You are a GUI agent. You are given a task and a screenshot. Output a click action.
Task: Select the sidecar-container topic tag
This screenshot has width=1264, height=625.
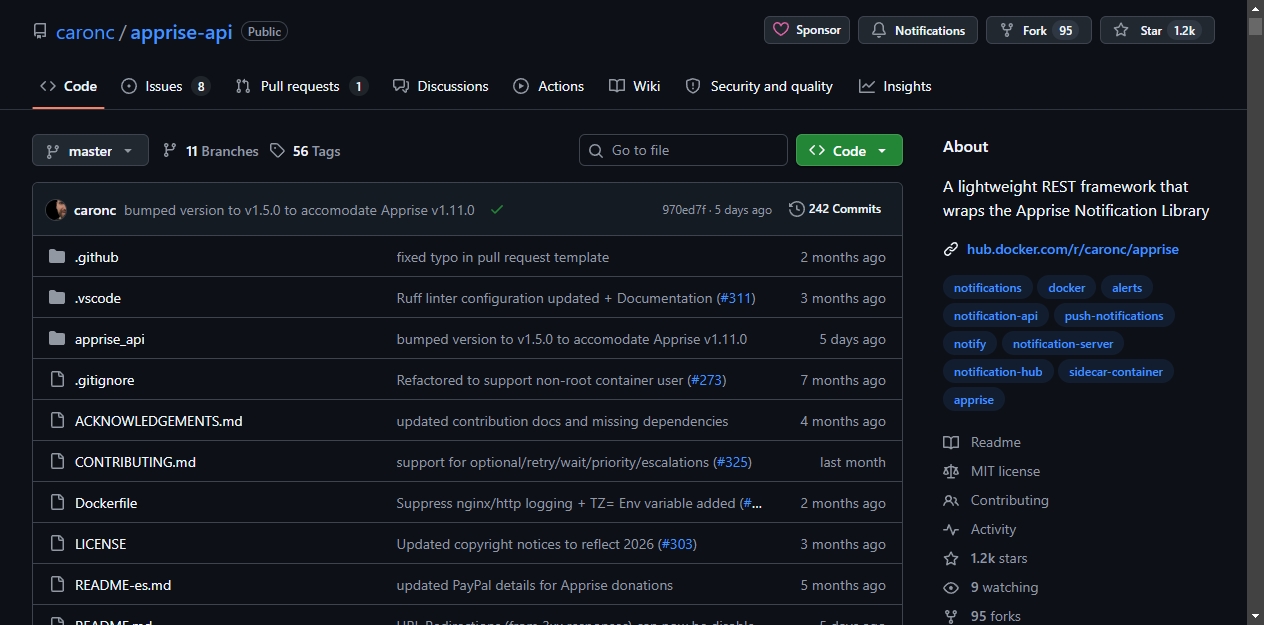pos(1116,372)
